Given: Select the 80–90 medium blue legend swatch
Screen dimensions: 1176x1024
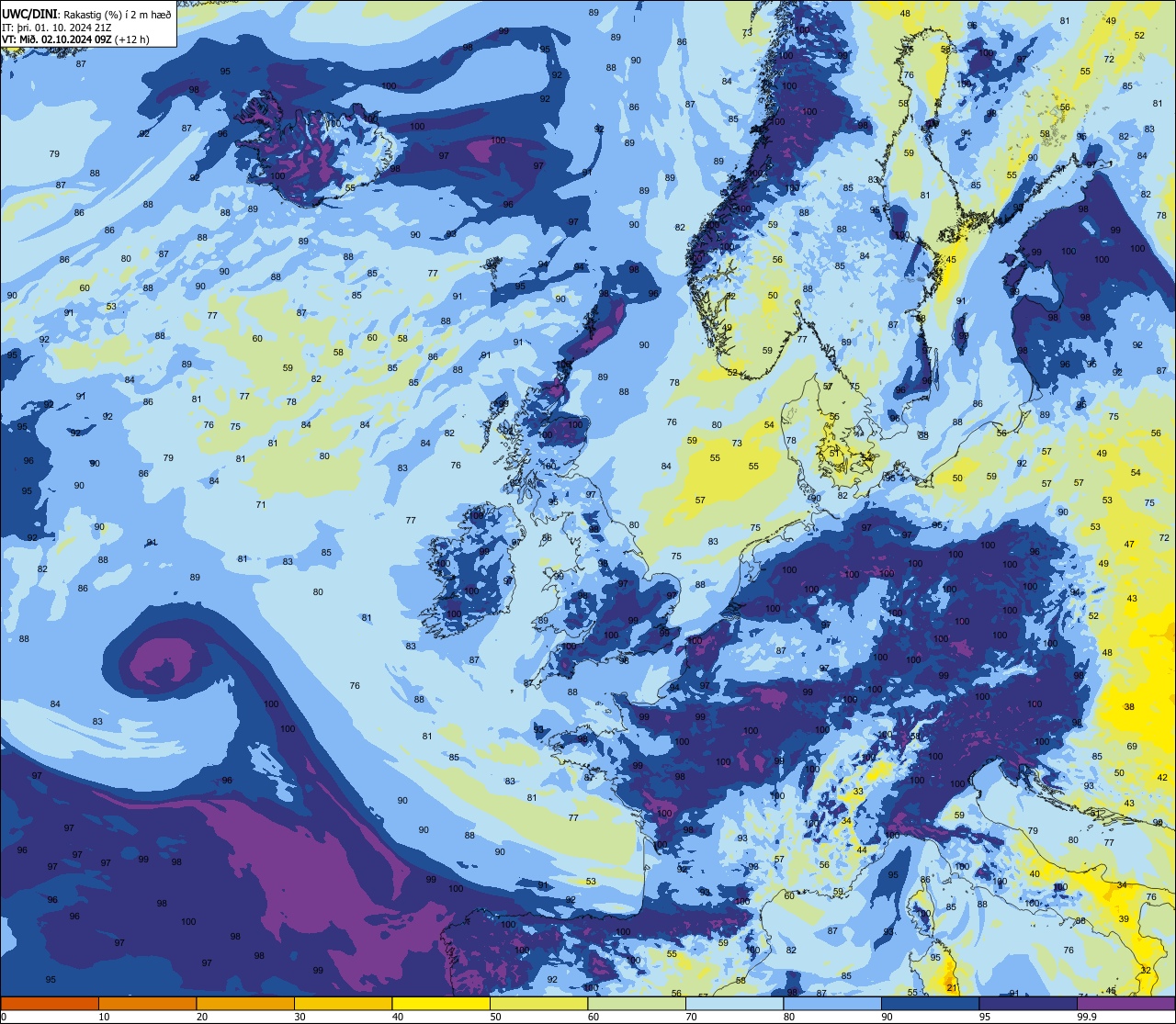Looking at the screenshot, I should pyautogui.click(x=832, y=1003).
